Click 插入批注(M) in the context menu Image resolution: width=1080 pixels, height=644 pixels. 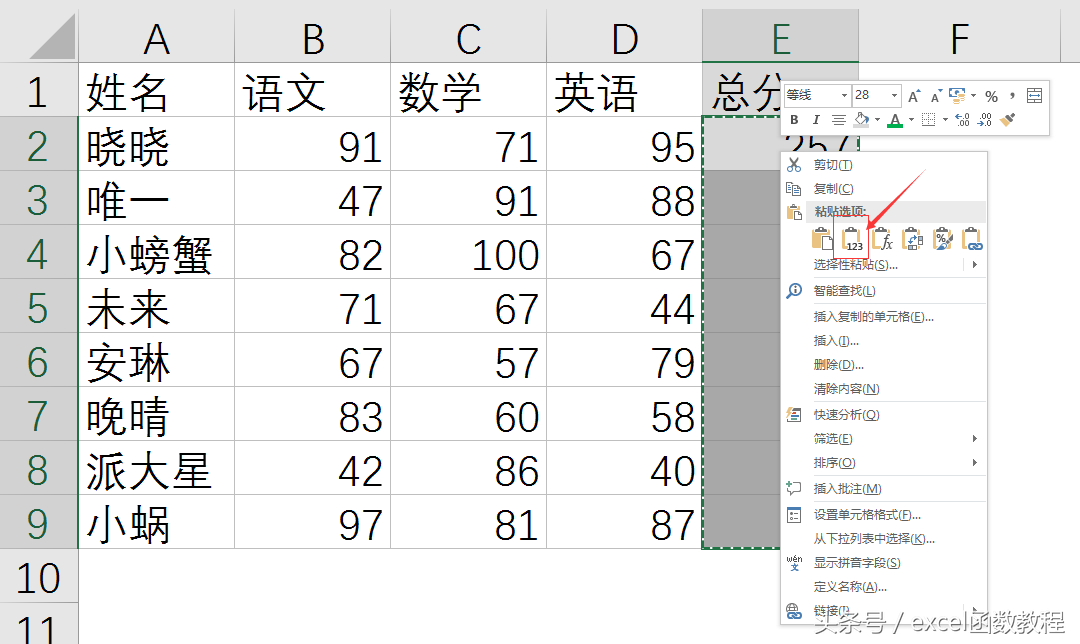tap(847, 489)
